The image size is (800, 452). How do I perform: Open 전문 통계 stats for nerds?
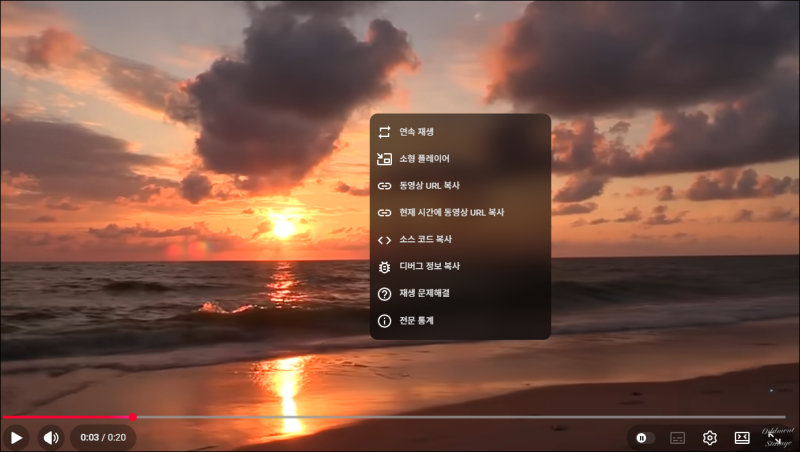pos(460,320)
